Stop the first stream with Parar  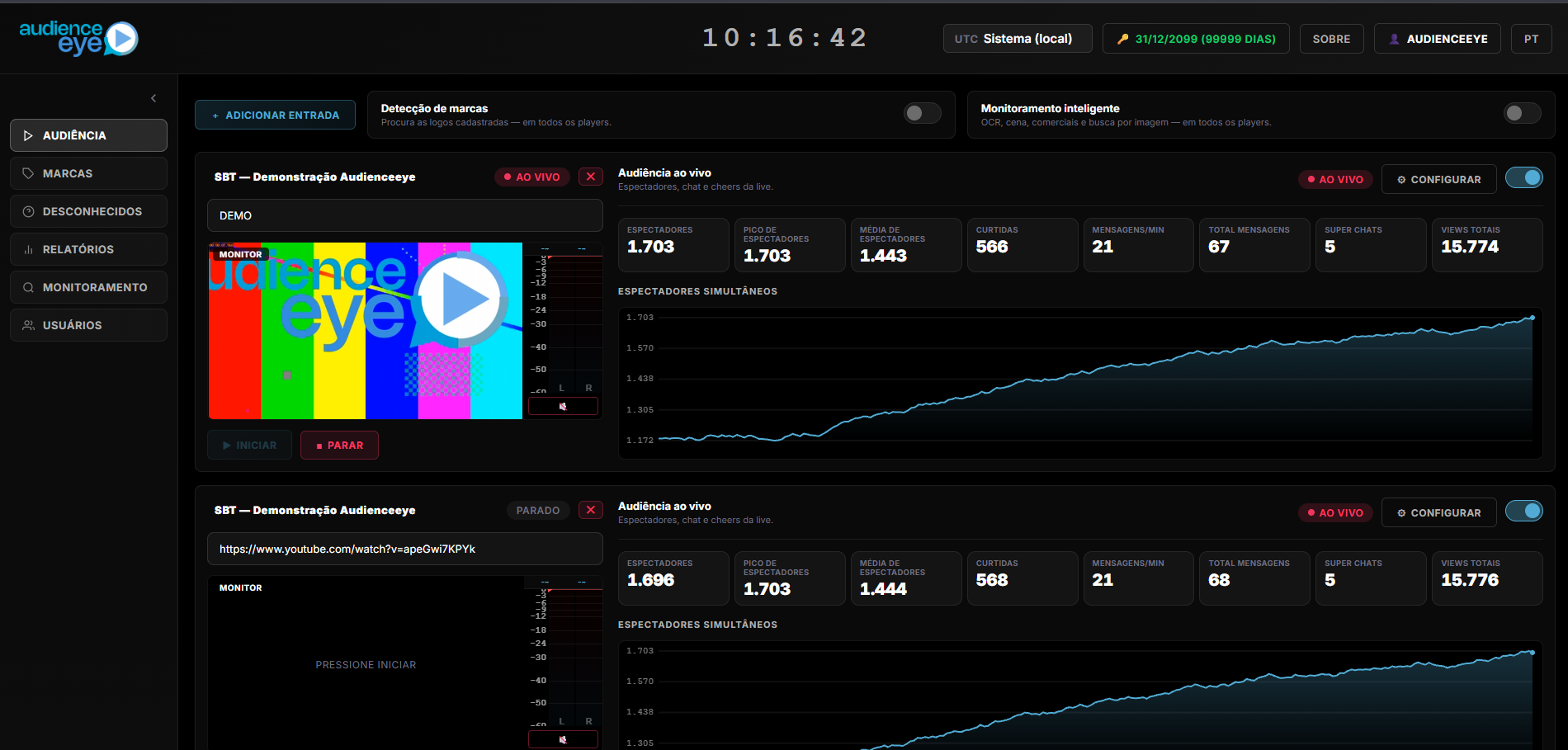pos(339,445)
